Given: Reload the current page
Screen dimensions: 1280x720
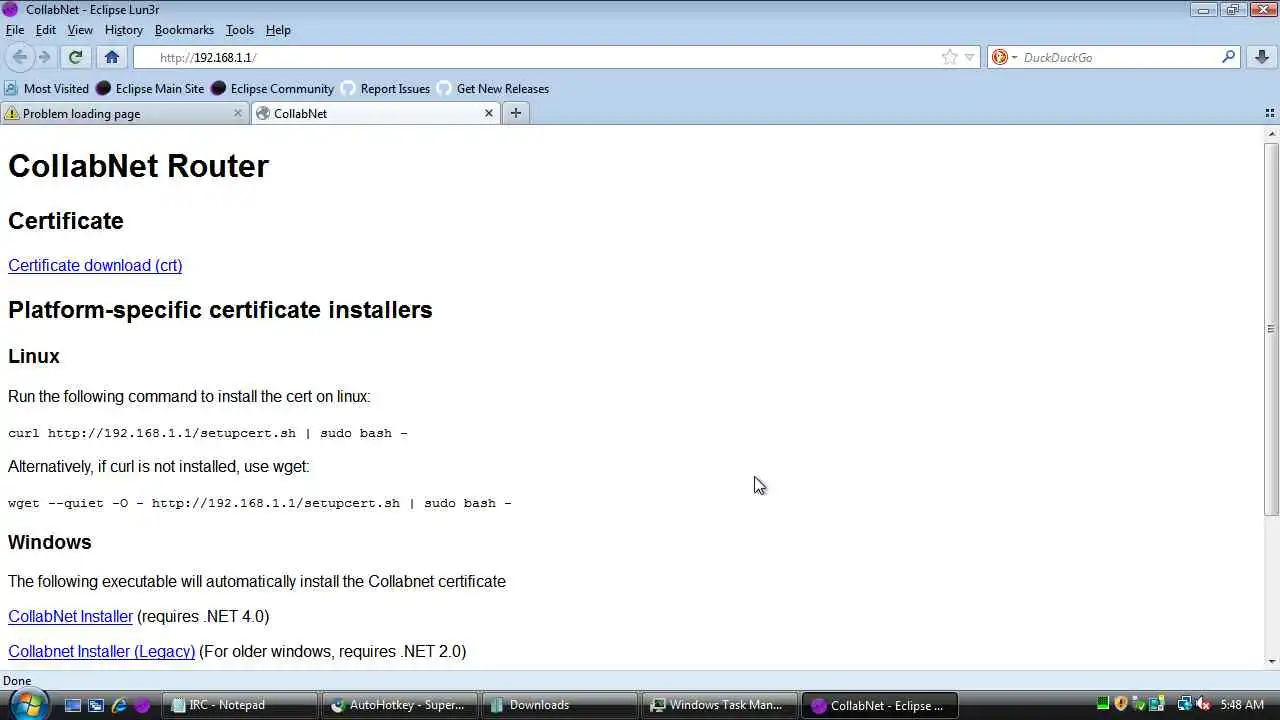Looking at the screenshot, I should (x=75, y=57).
